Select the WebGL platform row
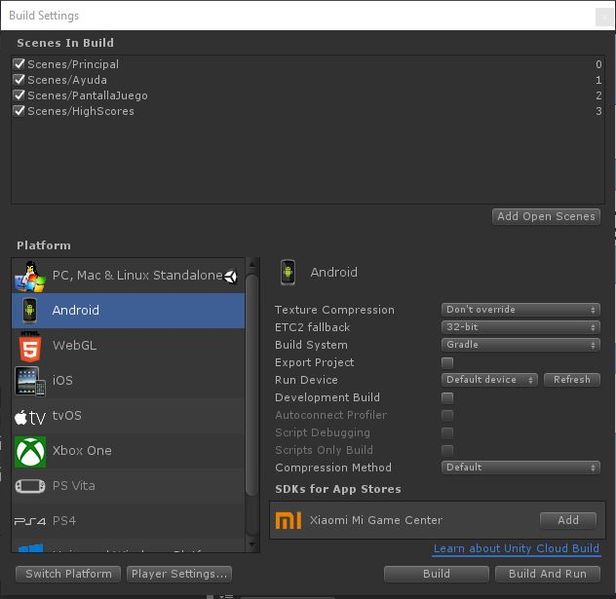Image resolution: width=616 pixels, height=599 pixels. tap(128, 346)
